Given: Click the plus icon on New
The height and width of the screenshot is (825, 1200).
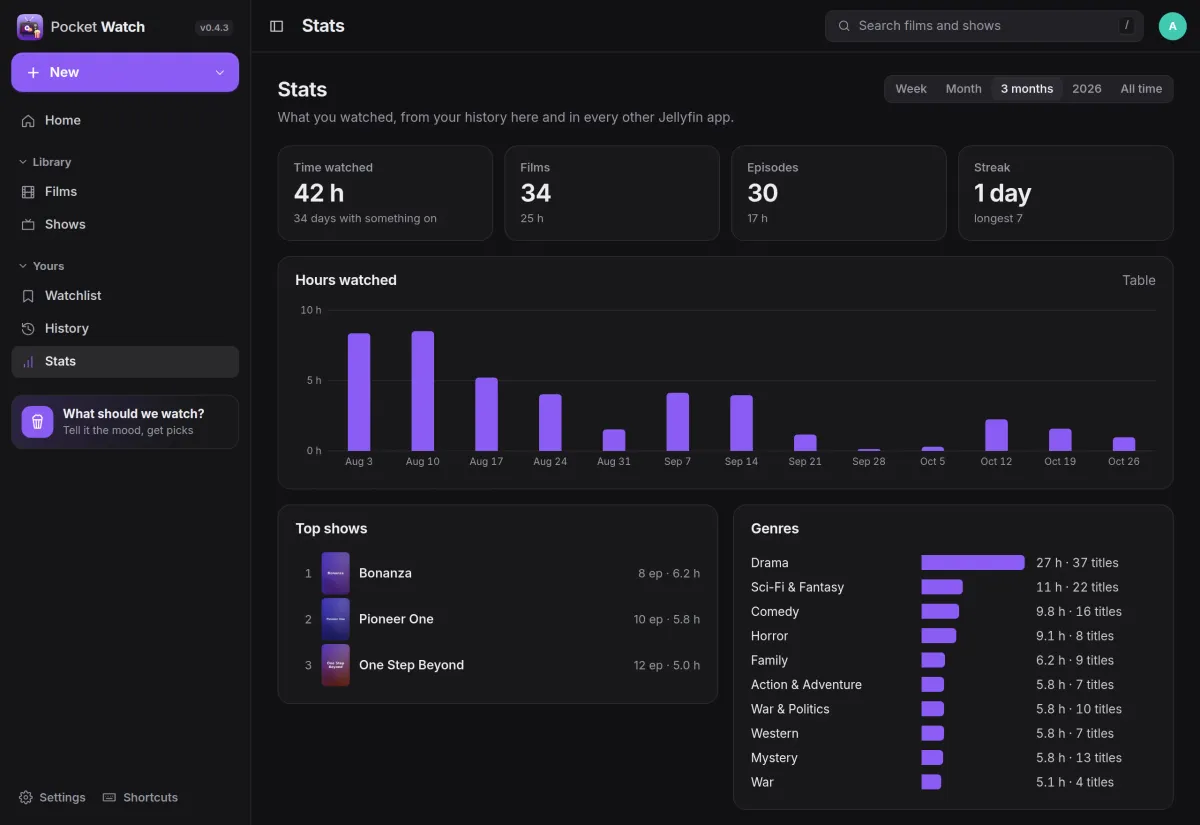Looking at the screenshot, I should click(33, 72).
